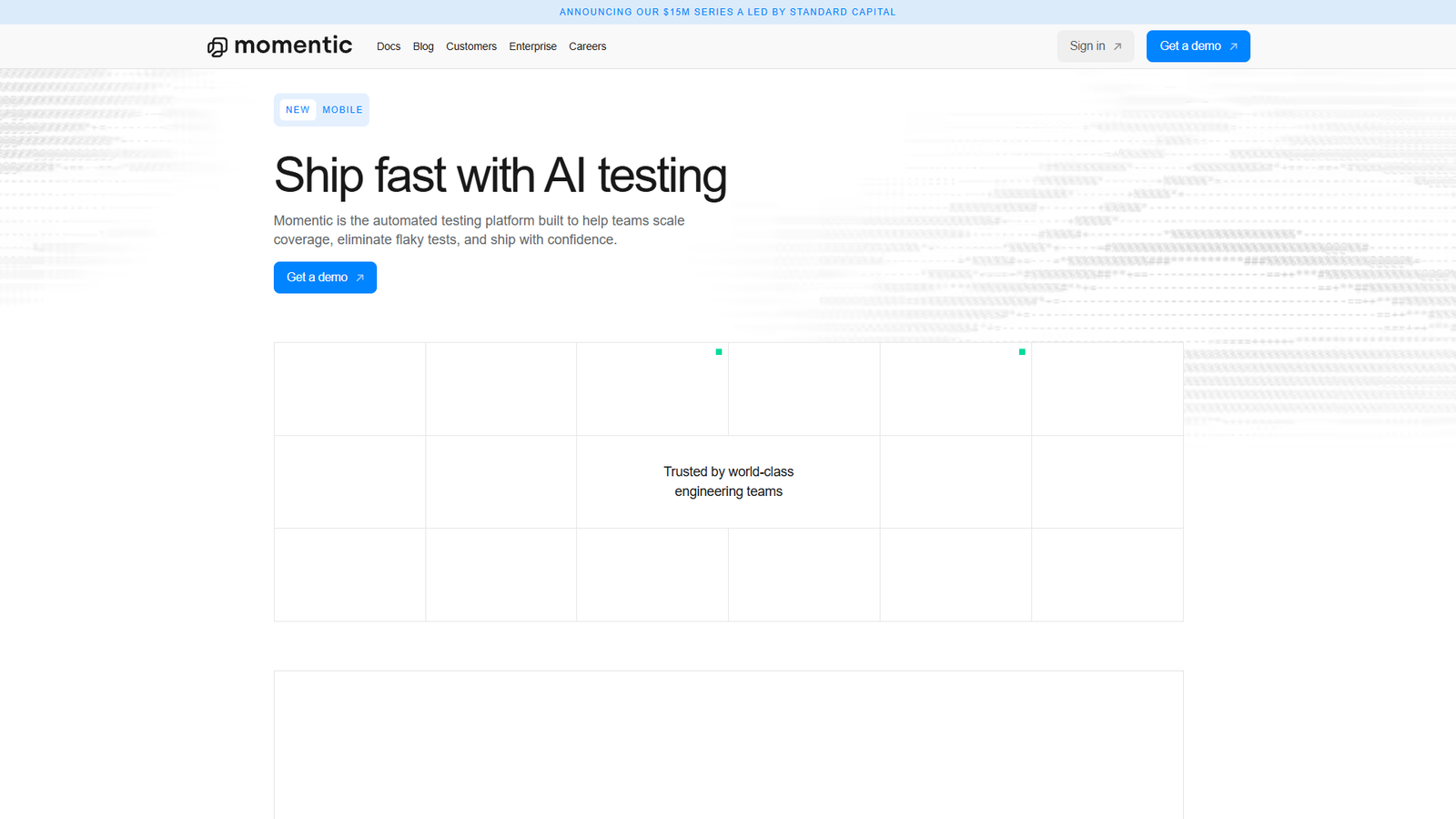Image resolution: width=1456 pixels, height=819 pixels.
Task: Click the NEW MOBILE badge
Action: point(321,110)
